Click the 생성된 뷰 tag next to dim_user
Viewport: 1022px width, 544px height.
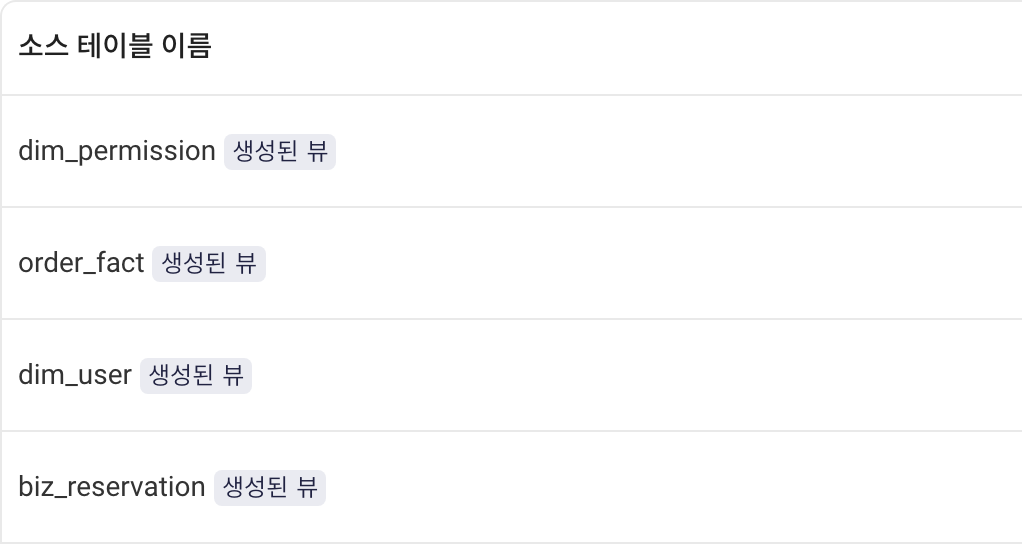(x=196, y=376)
